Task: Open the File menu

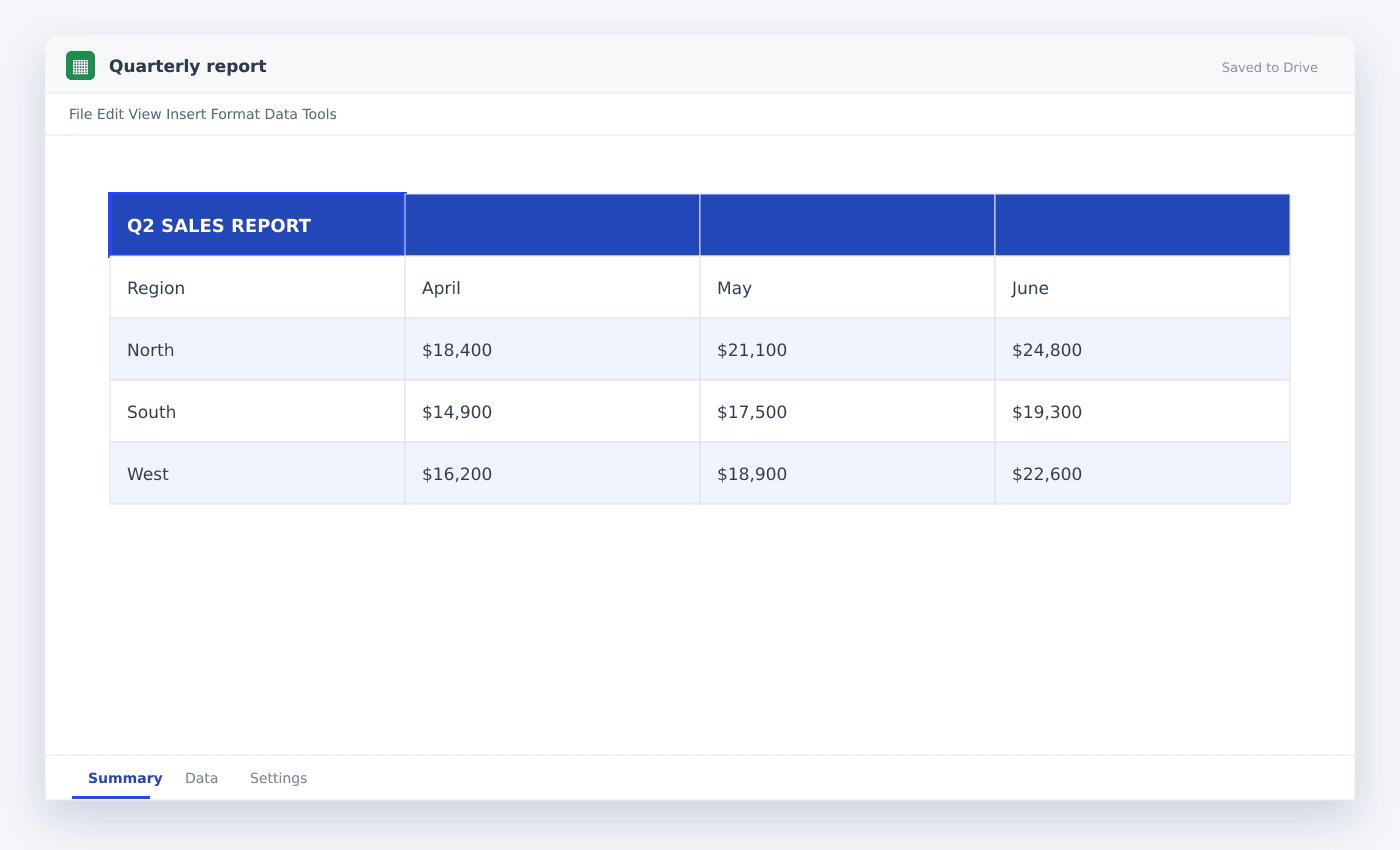Action: tap(80, 114)
